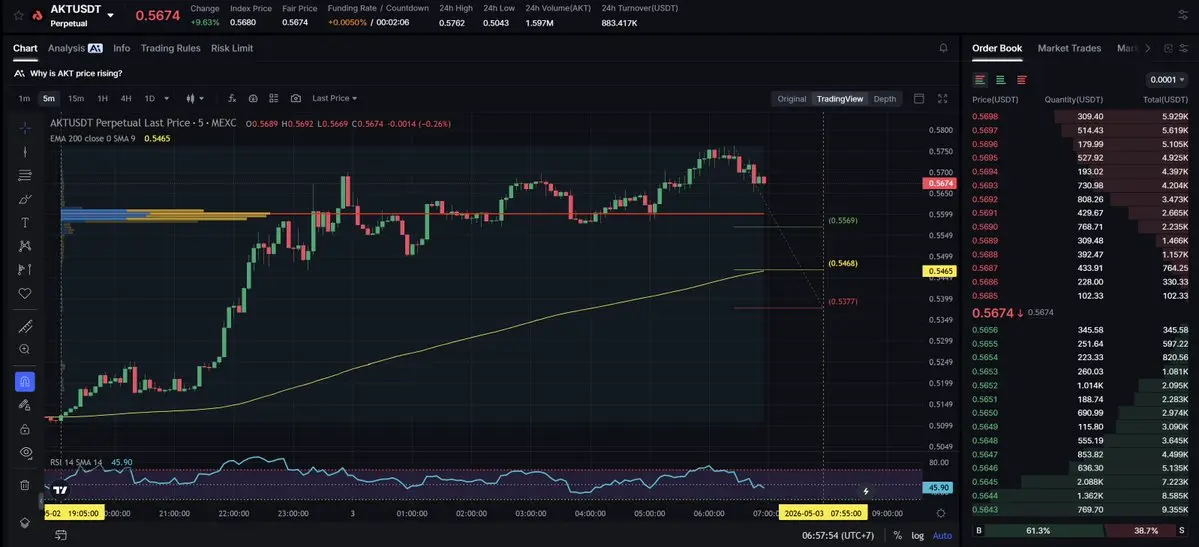Select the brush drawing tool
The height and width of the screenshot is (547, 1199).
pos(24,199)
